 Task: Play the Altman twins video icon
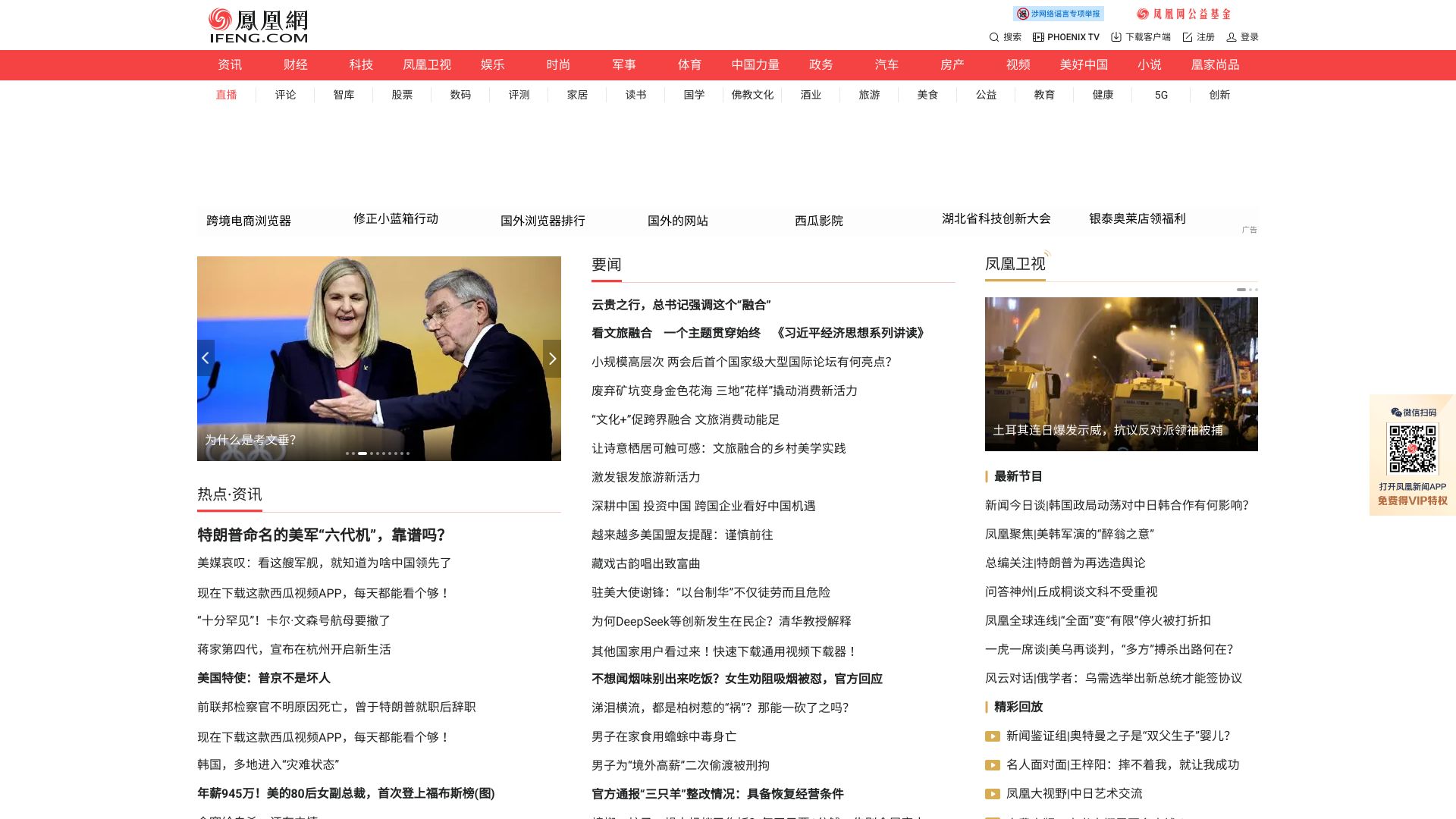coord(992,736)
